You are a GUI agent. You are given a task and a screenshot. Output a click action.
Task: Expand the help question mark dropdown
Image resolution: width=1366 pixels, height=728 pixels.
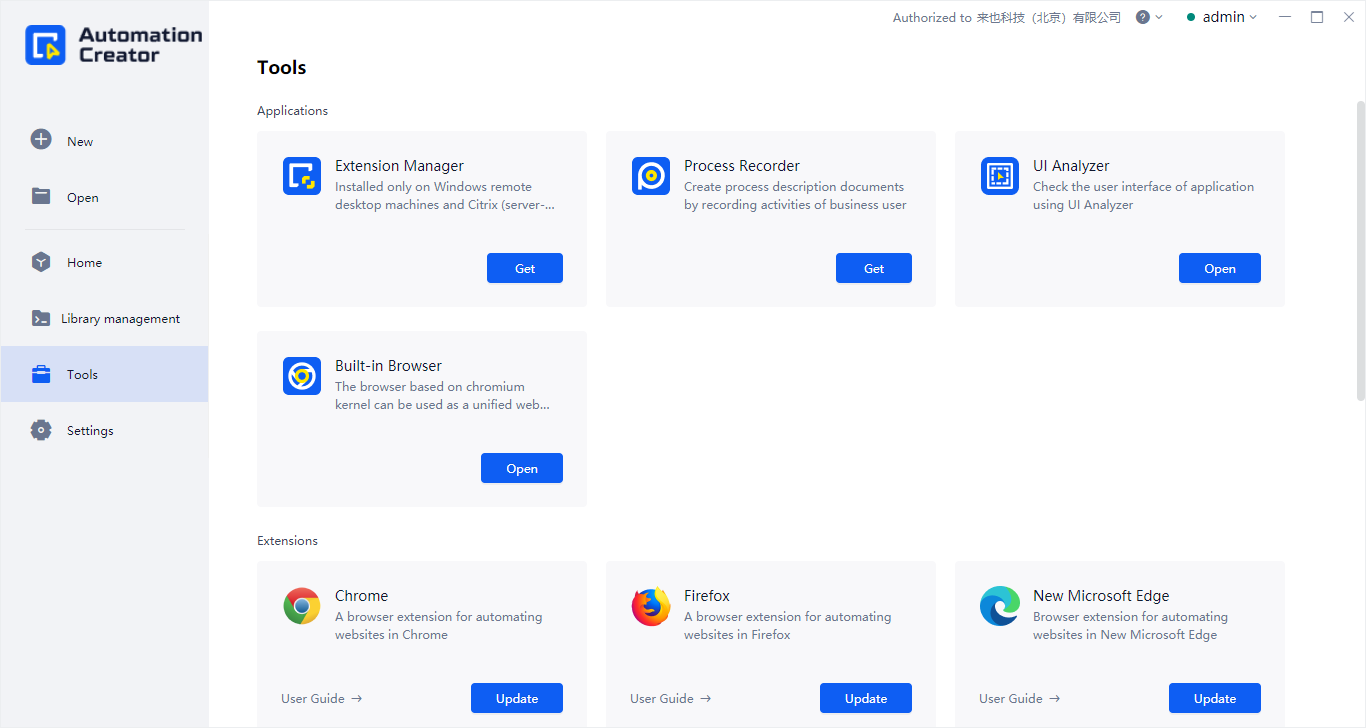tap(1149, 17)
